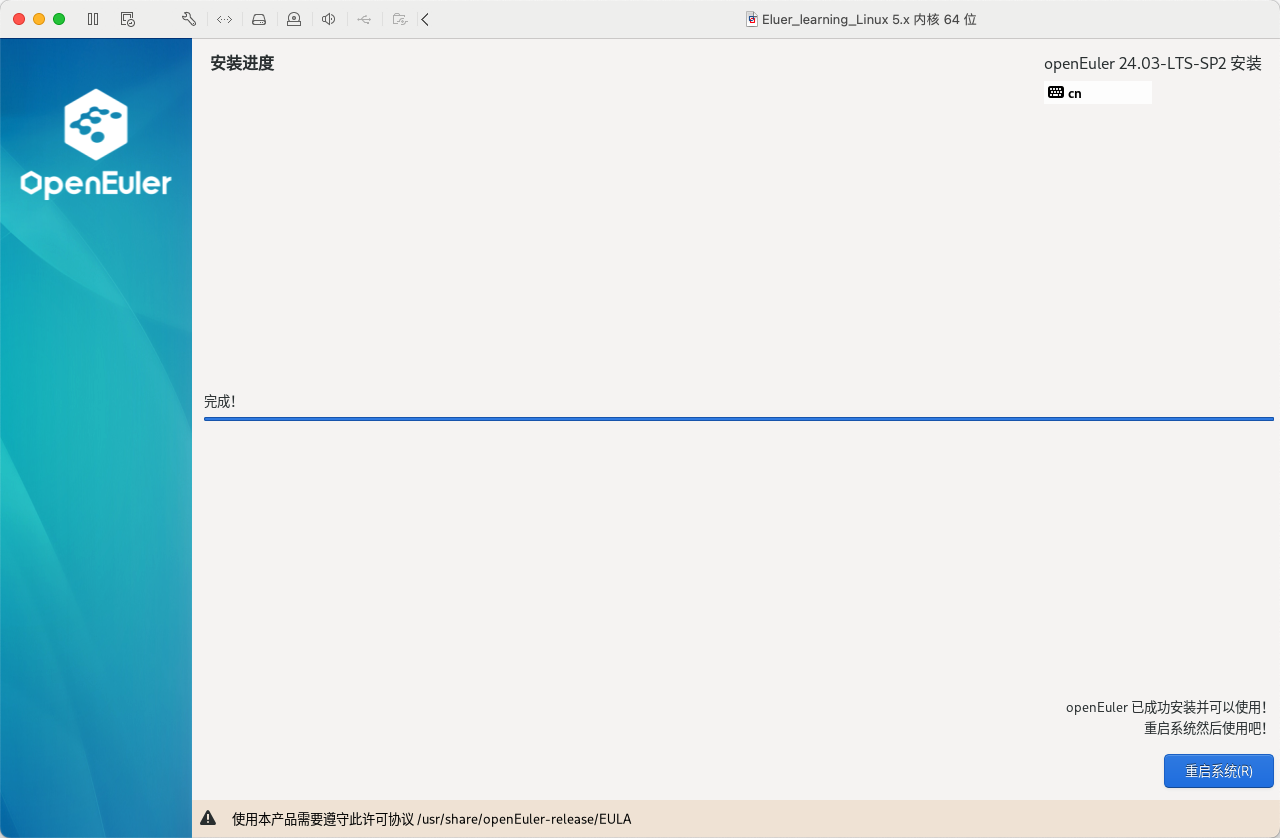Click the Reboot System (重启系统) button
The height and width of the screenshot is (838, 1280).
point(1218,771)
